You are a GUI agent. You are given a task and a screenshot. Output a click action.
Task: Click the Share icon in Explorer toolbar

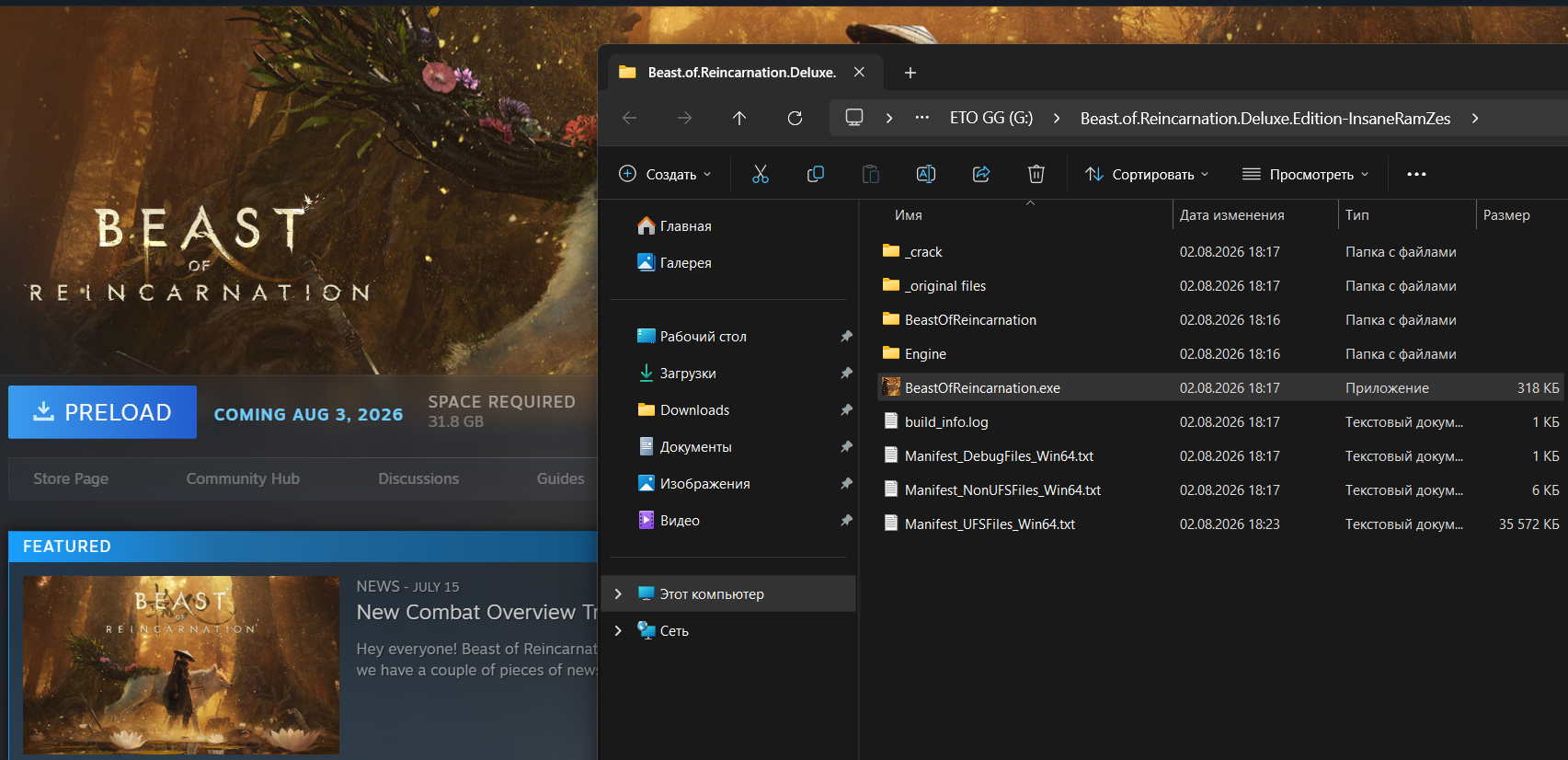coord(981,174)
